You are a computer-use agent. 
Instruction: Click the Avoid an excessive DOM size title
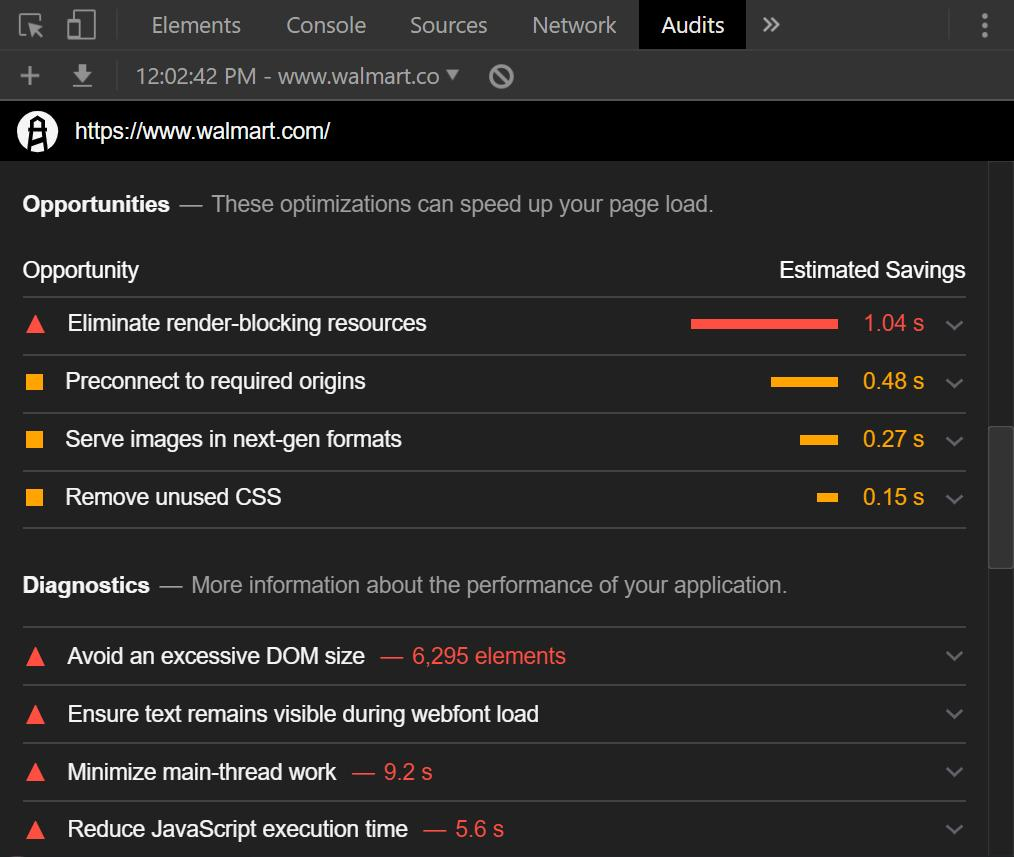[x=216, y=656]
